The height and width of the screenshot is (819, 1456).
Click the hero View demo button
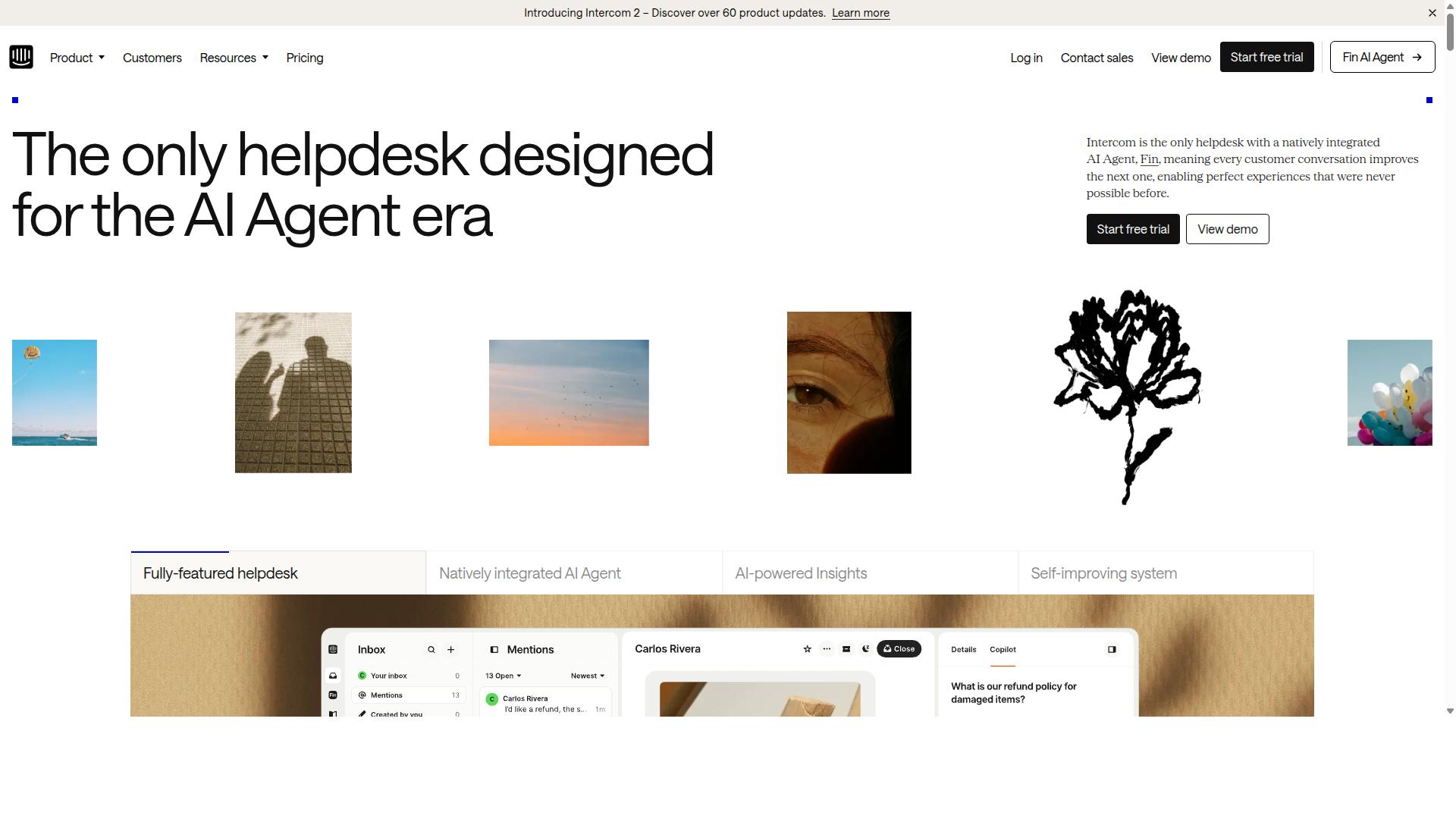tap(1227, 229)
